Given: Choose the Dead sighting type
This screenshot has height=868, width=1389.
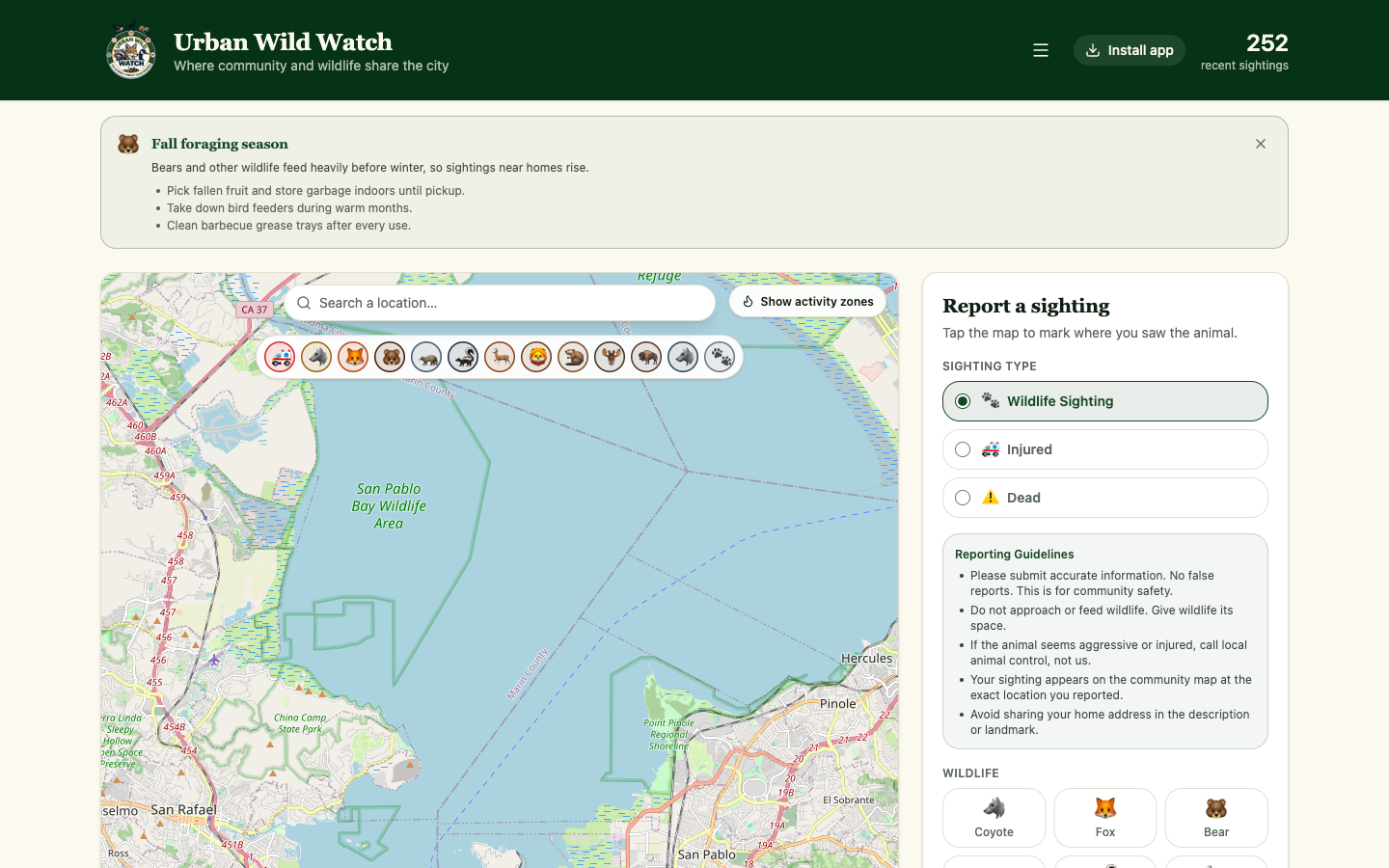Looking at the screenshot, I should pyautogui.click(x=1105, y=498).
